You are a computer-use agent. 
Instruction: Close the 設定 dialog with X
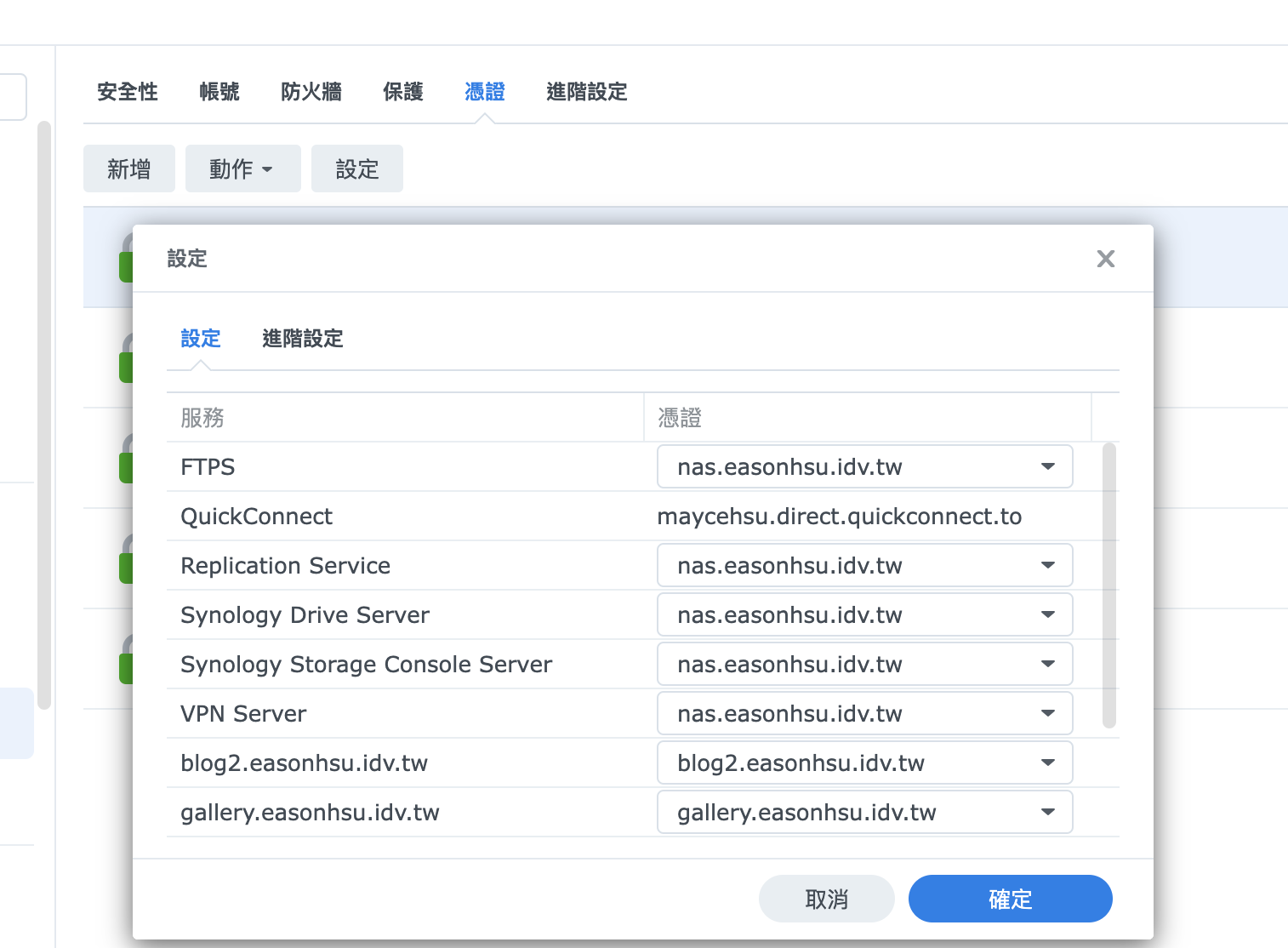pyautogui.click(x=1105, y=259)
